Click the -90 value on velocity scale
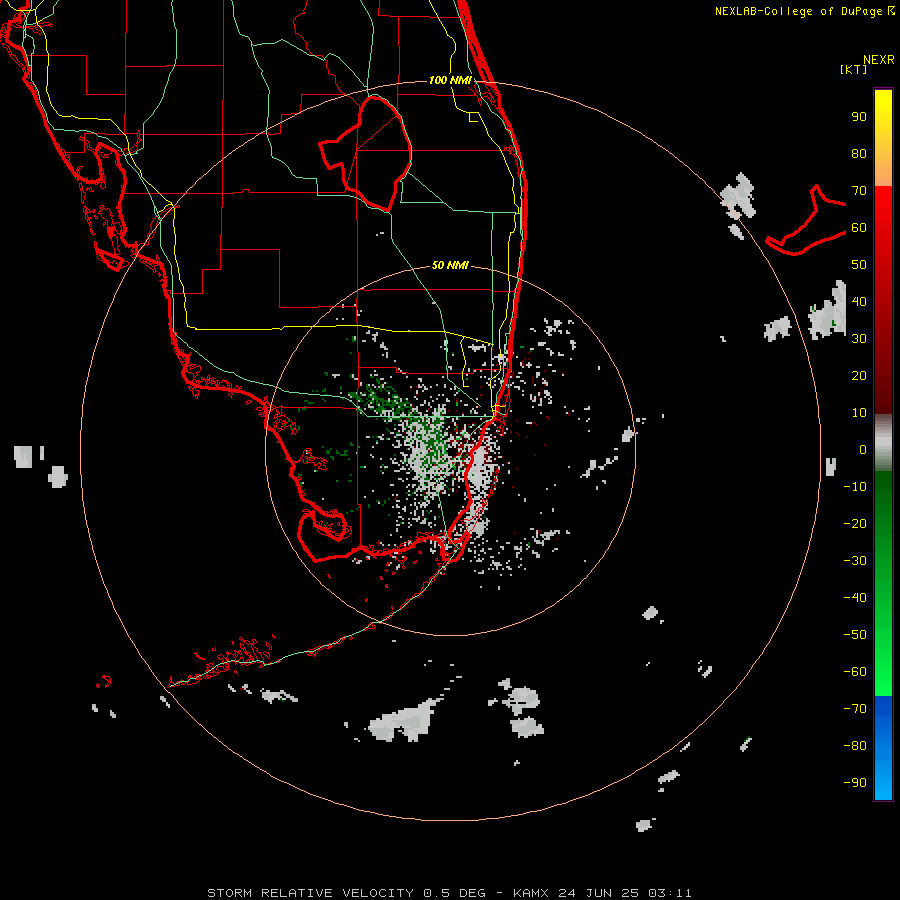The width and height of the screenshot is (900, 900). click(x=855, y=783)
